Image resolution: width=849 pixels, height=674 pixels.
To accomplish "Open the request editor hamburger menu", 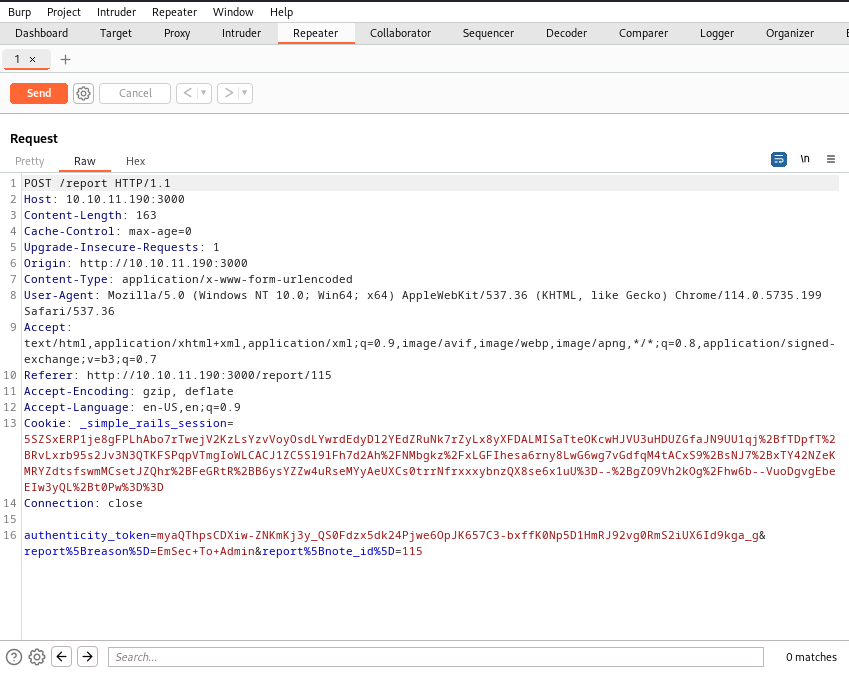I will pyautogui.click(x=831, y=159).
